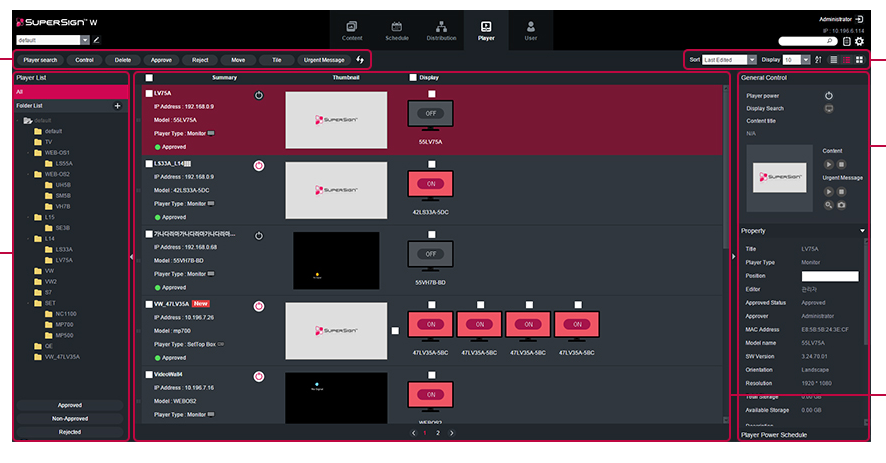Click the Player power icon in General Control
The image size is (886, 463).
pos(829,95)
